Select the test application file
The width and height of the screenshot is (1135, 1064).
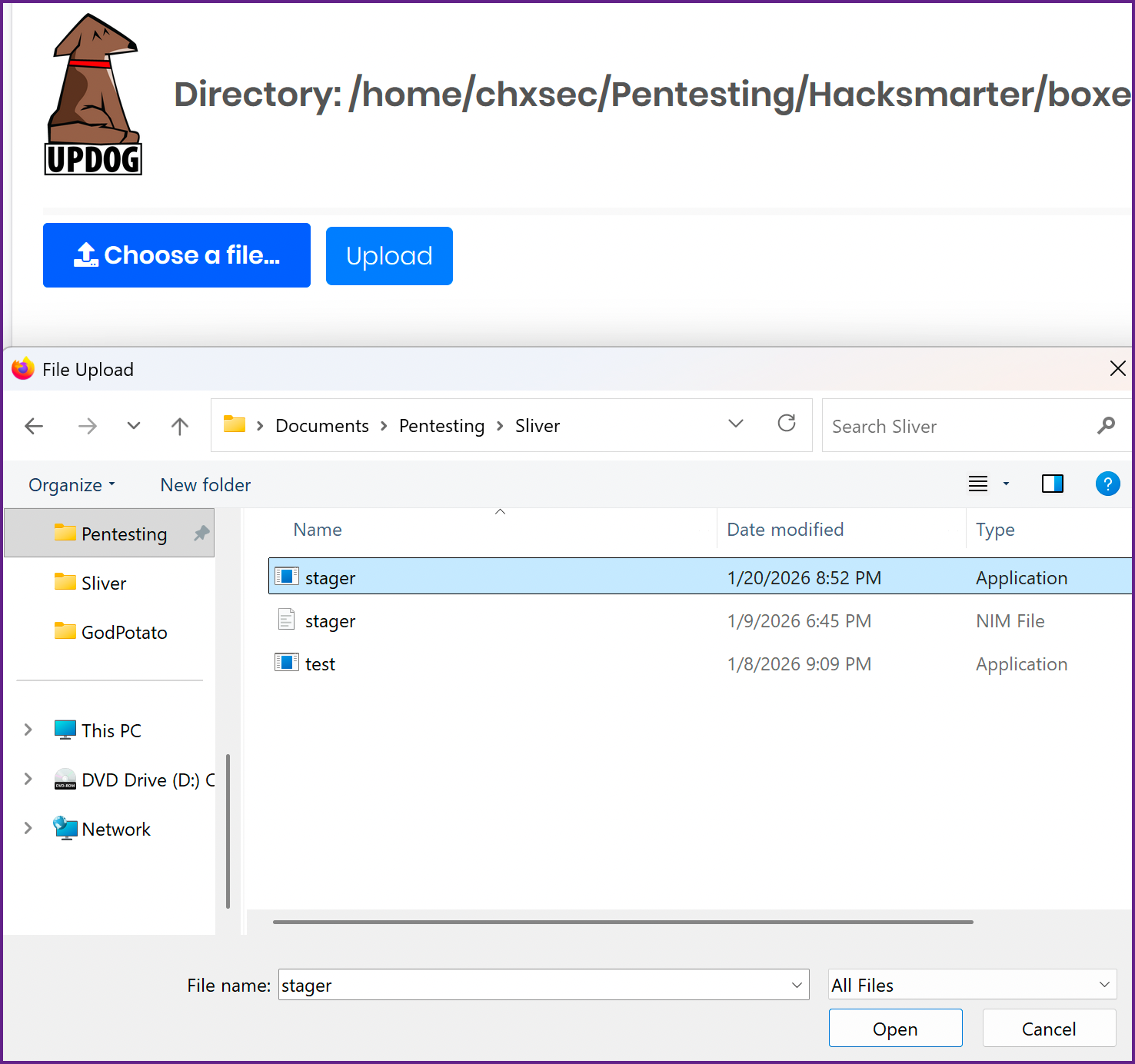700,663
